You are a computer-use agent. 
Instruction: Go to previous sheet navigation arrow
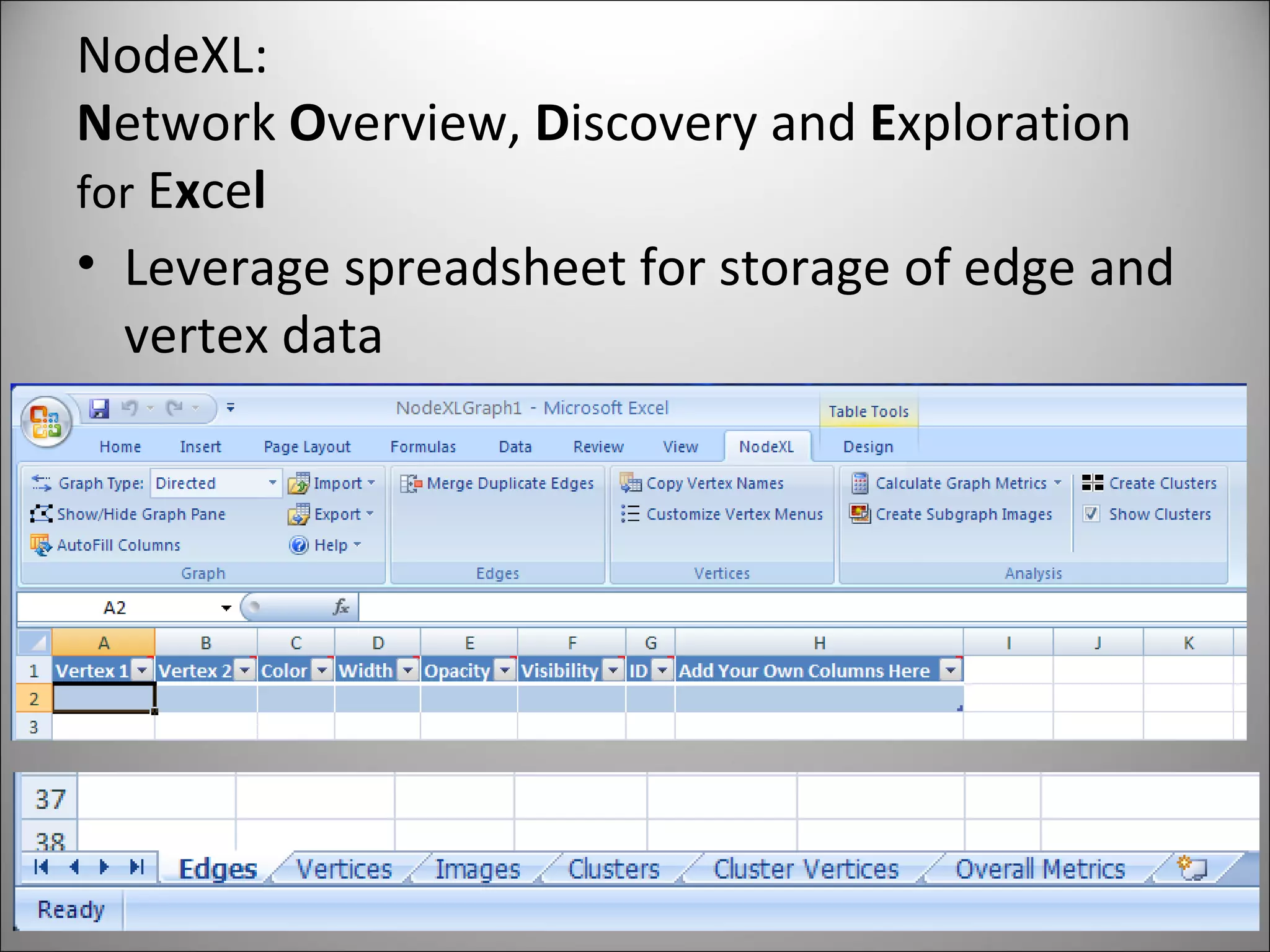[74, 867]
